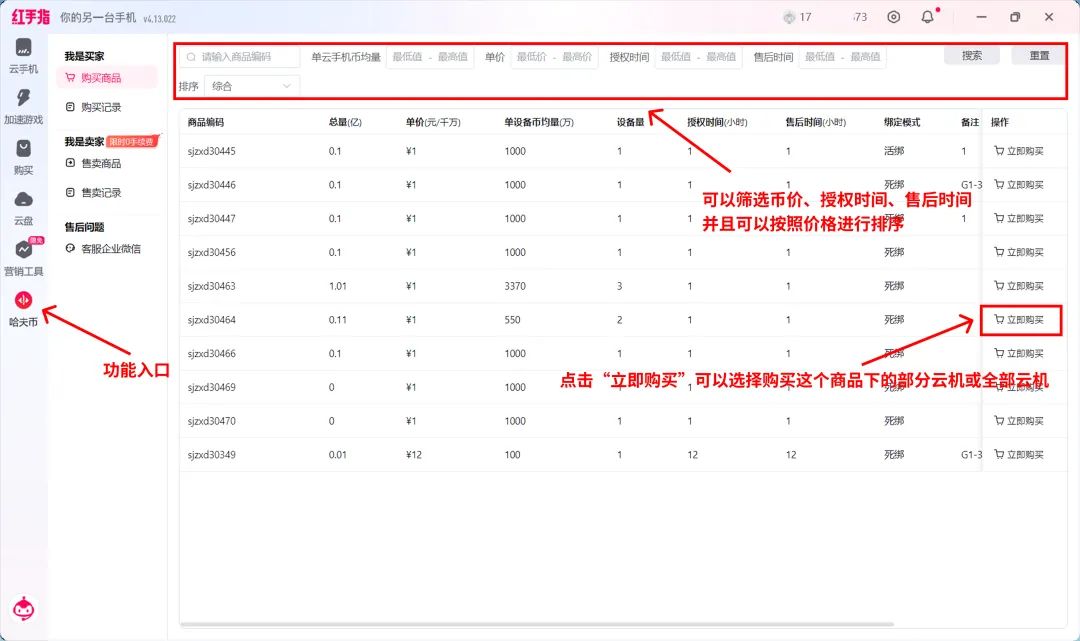Click 立即购买 for sjzxd30445

coord(1019,151)
